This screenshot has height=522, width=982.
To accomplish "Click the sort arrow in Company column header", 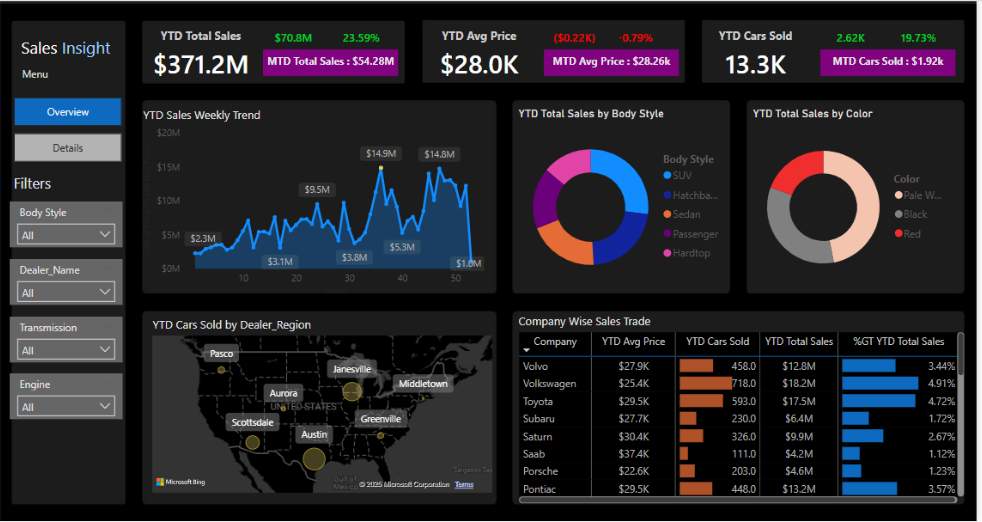I will pyautogui.click(x=527, y=350).
